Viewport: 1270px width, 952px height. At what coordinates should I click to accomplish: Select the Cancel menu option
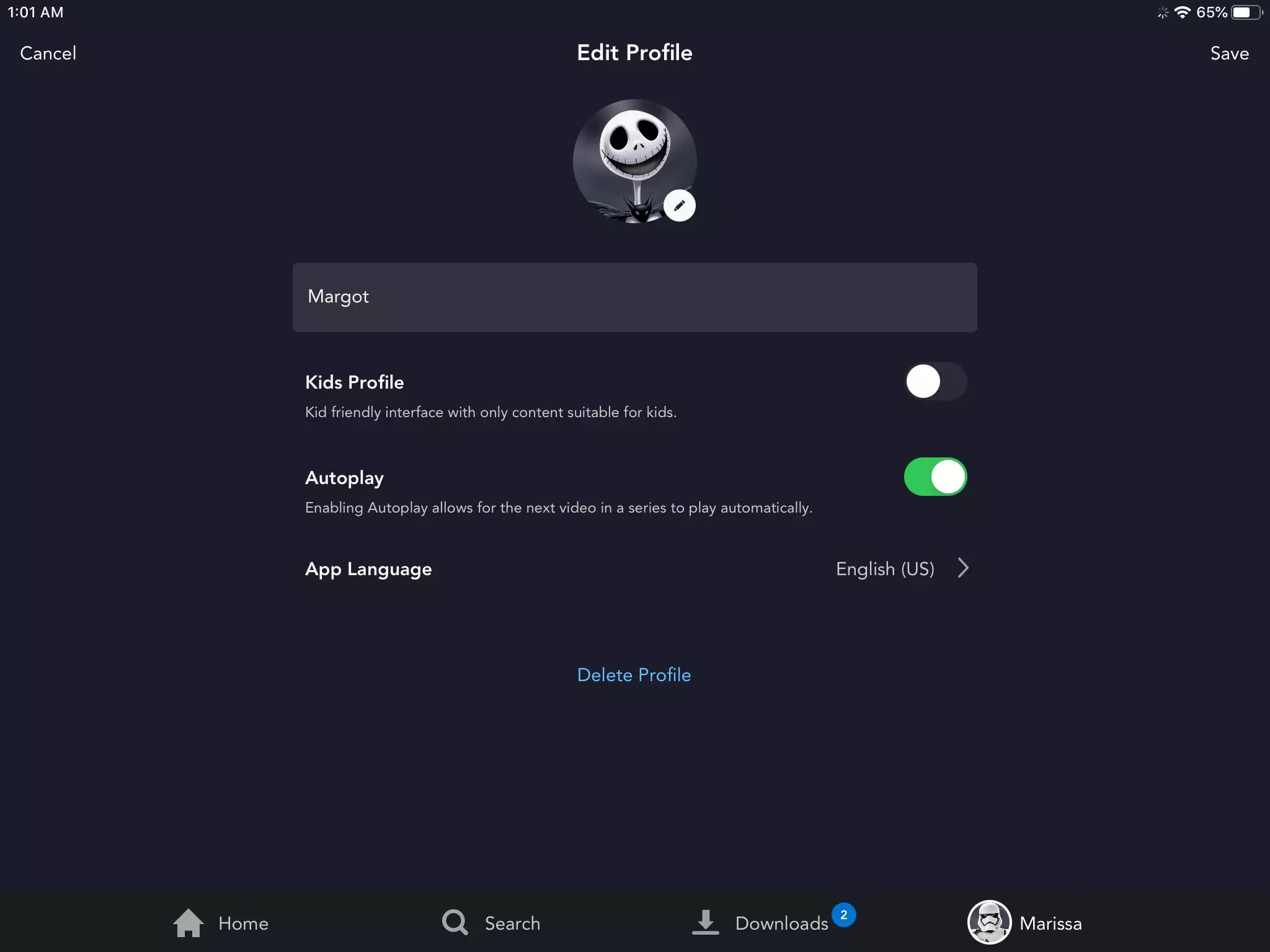pyautogui.click(x=47, y=54)
